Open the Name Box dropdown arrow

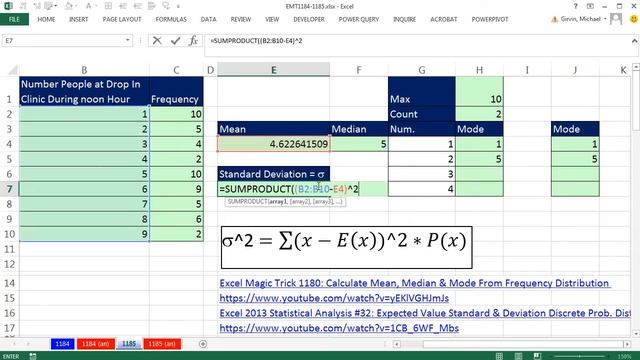(128, 40)
